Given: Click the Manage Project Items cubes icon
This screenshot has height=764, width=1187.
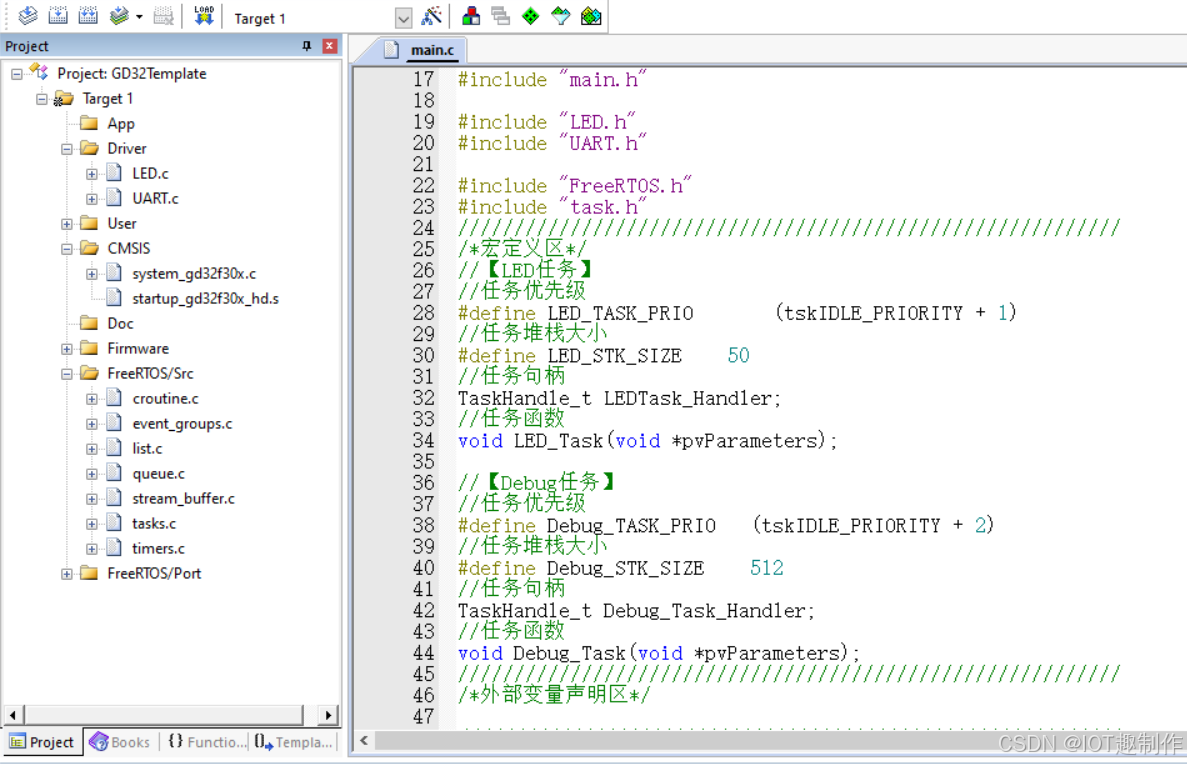Looking at the screenshot, I should click(x=471, y=15).
